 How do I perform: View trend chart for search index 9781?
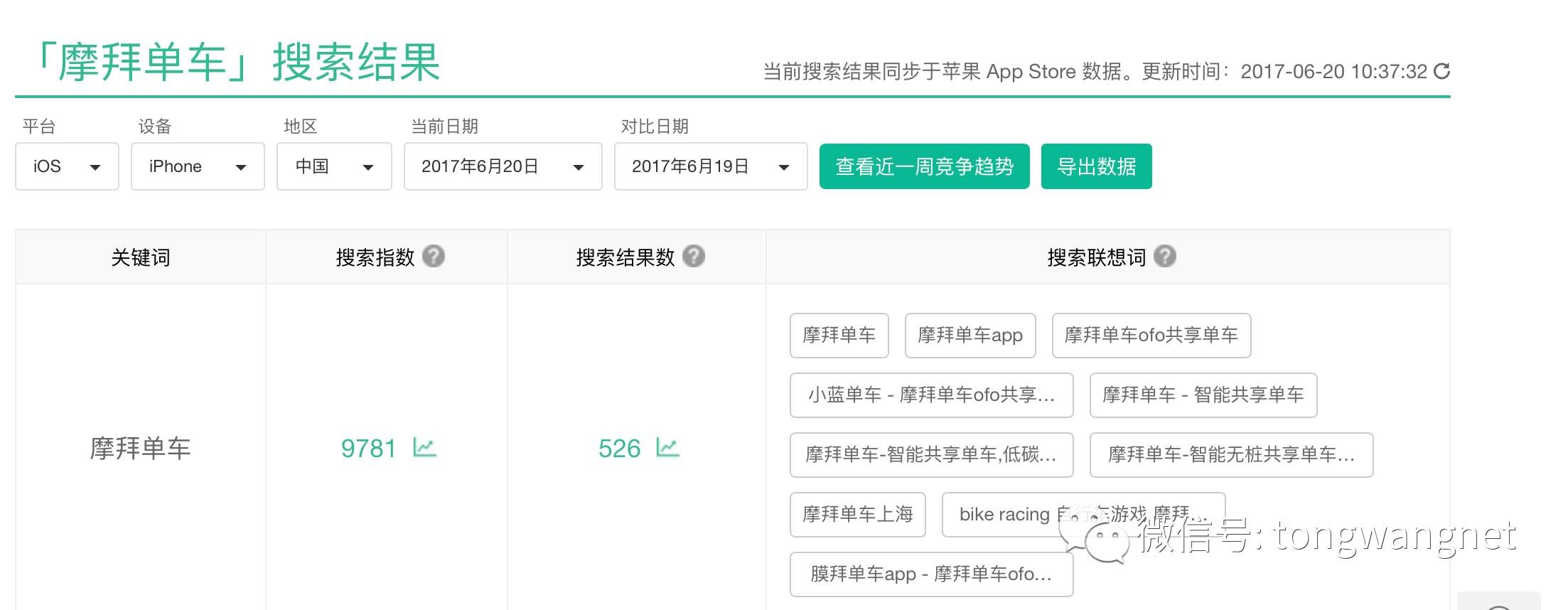424,448
